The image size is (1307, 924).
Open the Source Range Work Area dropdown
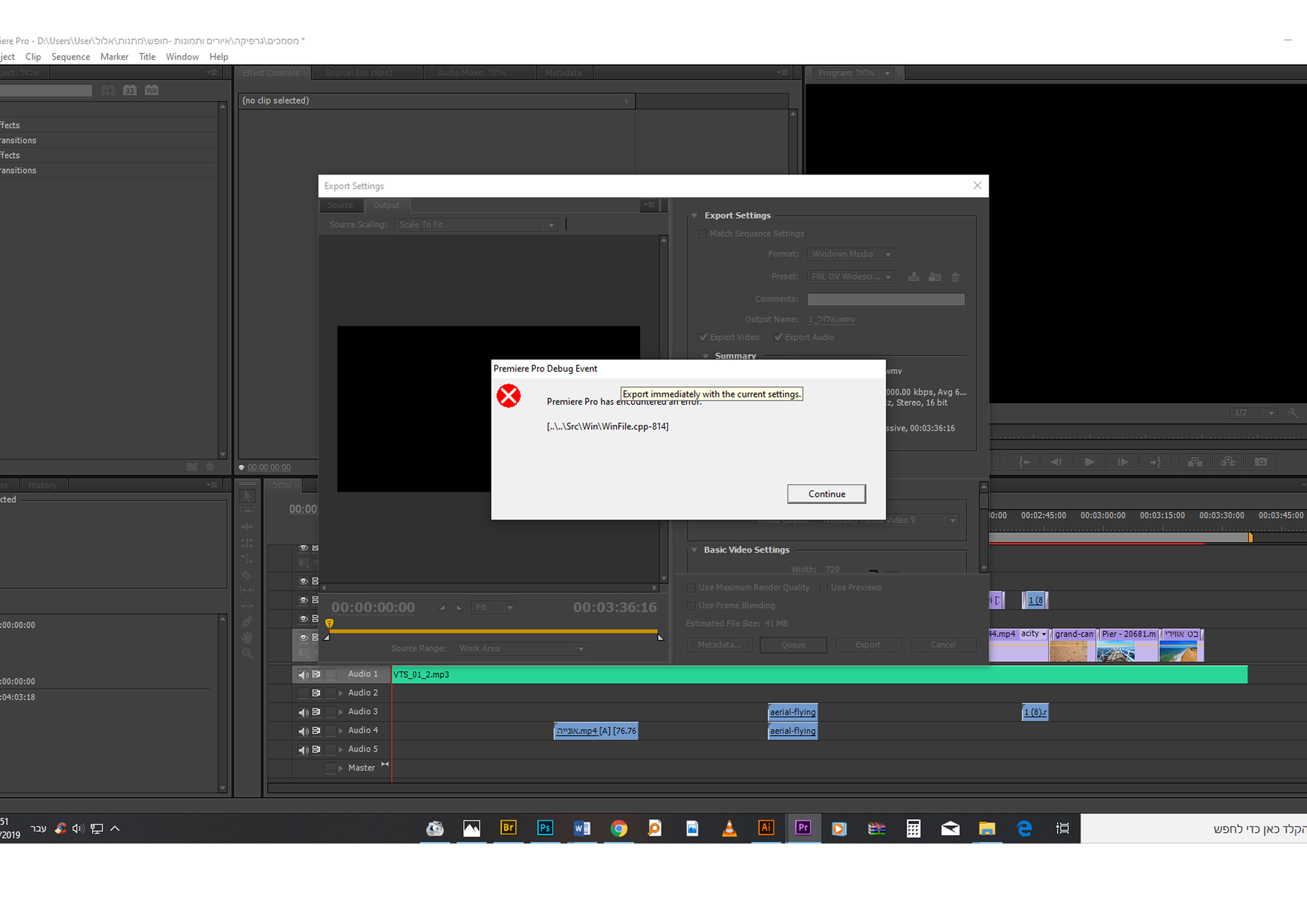coord(520,648)
